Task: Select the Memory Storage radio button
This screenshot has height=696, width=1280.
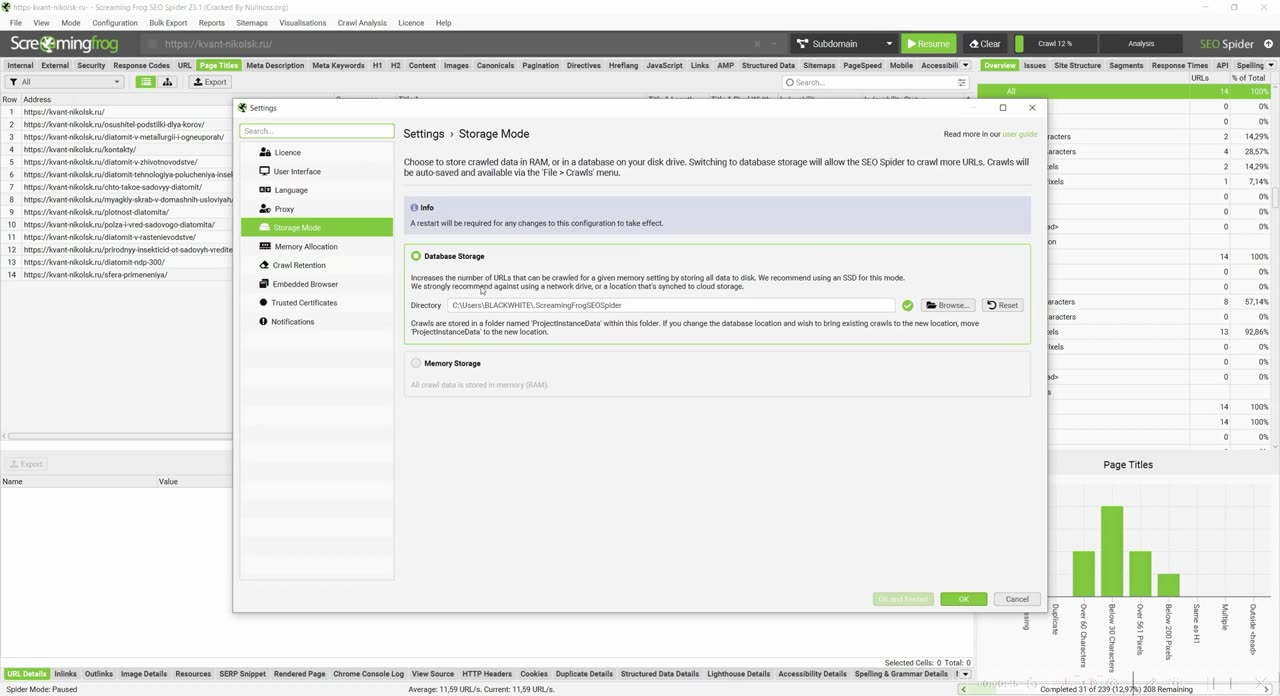Action: pyautogui.click(x=416, y=363)
